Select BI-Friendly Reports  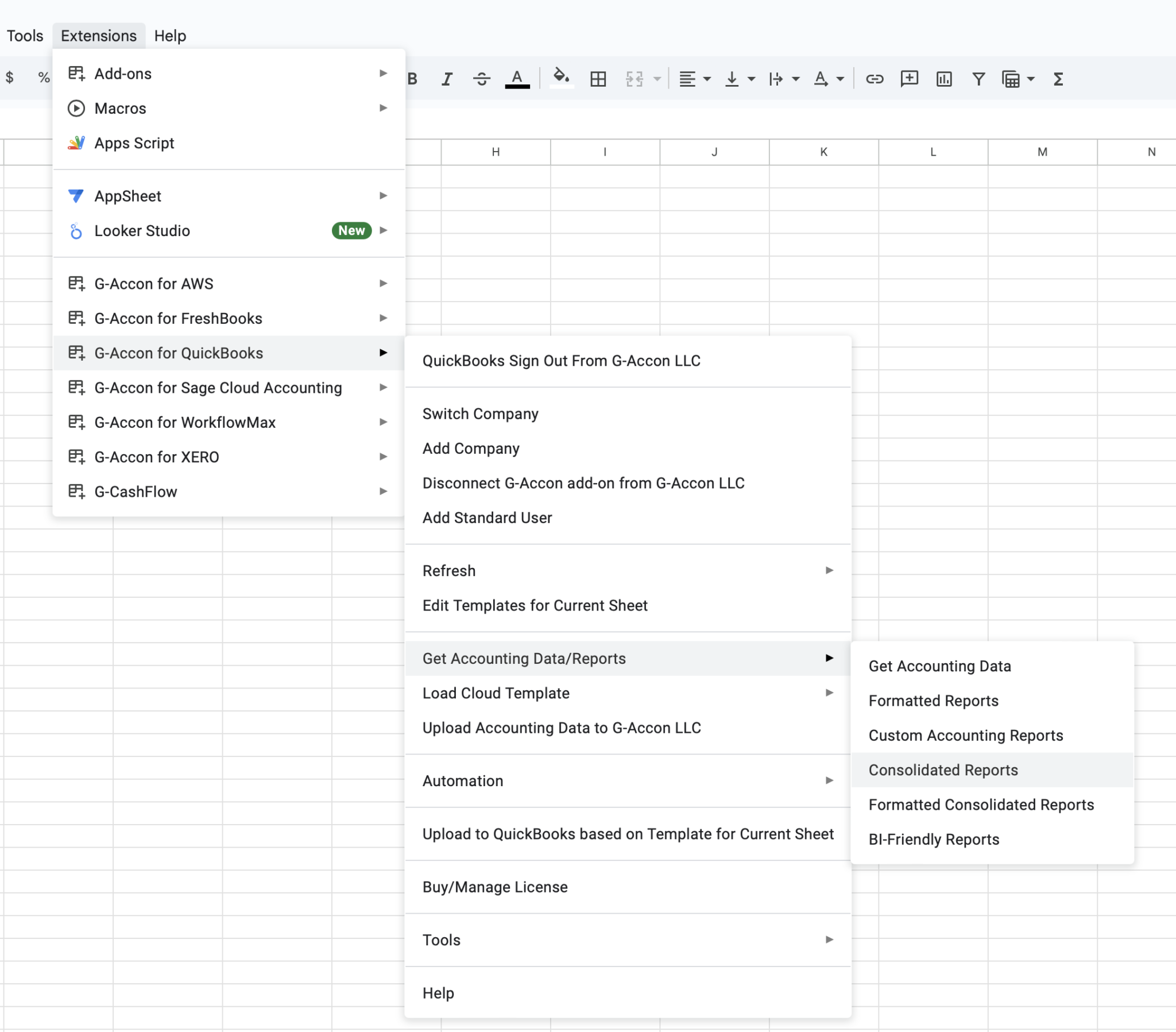click(x=992, y=839)
